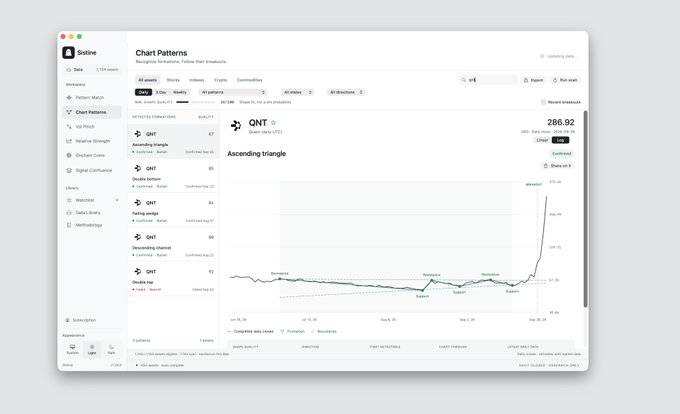
Task: Click the Updating data status indicator
Action: coord(557,56)
